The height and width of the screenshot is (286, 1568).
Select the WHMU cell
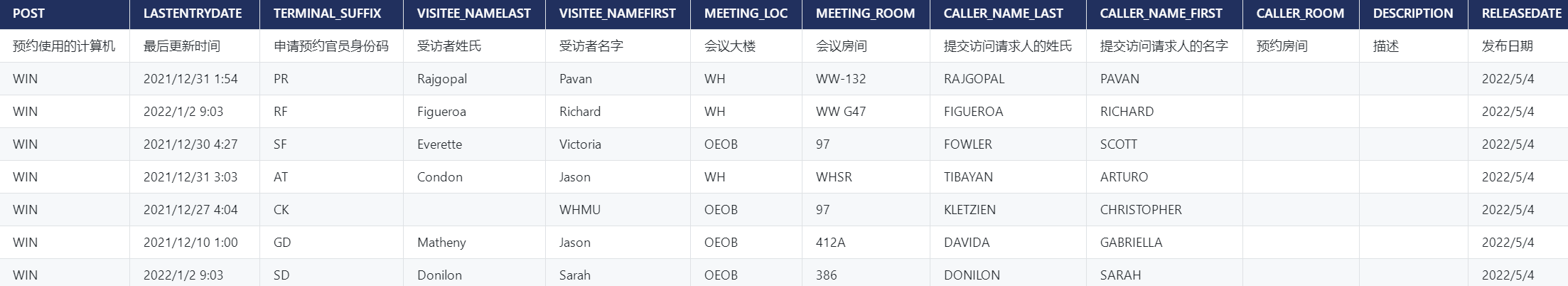(579, 210)
